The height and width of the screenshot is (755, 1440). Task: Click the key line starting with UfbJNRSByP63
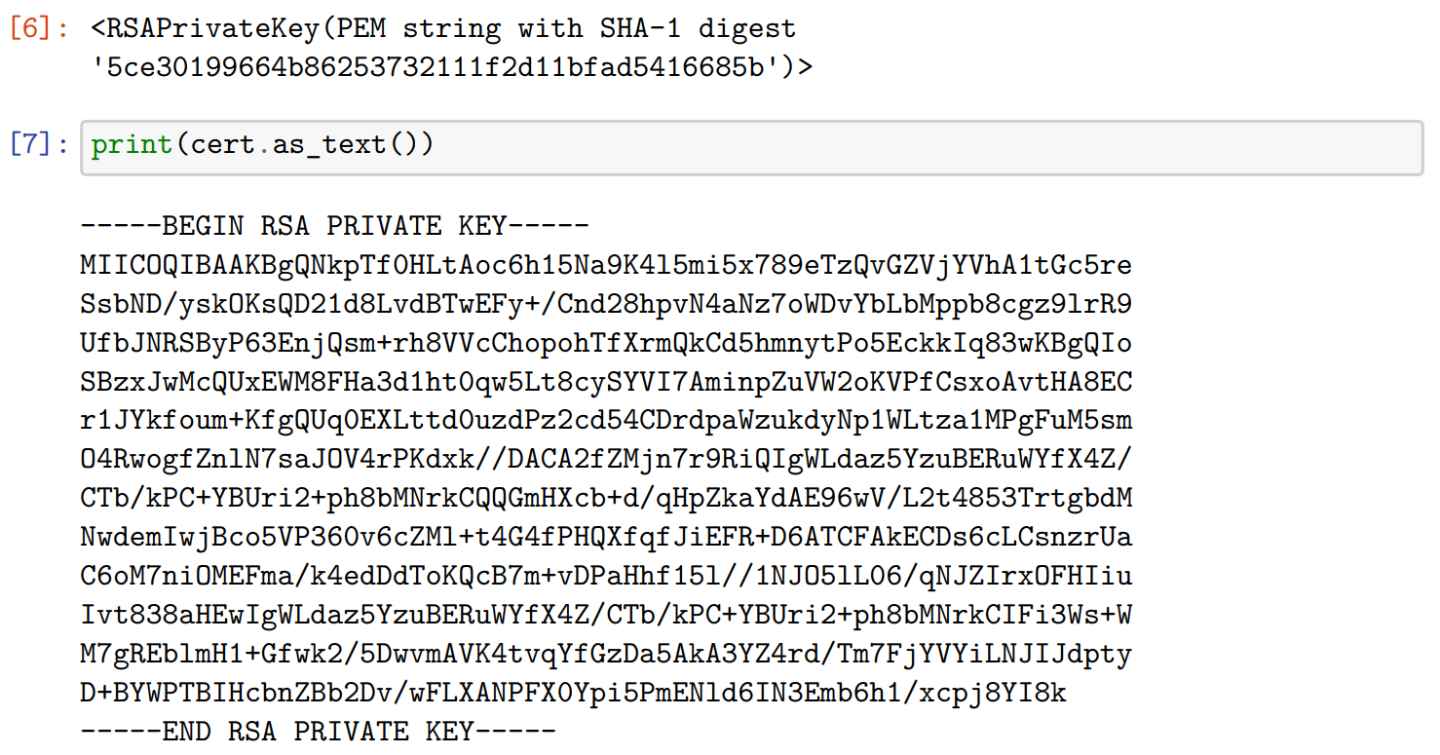click(x=606, y=344)
